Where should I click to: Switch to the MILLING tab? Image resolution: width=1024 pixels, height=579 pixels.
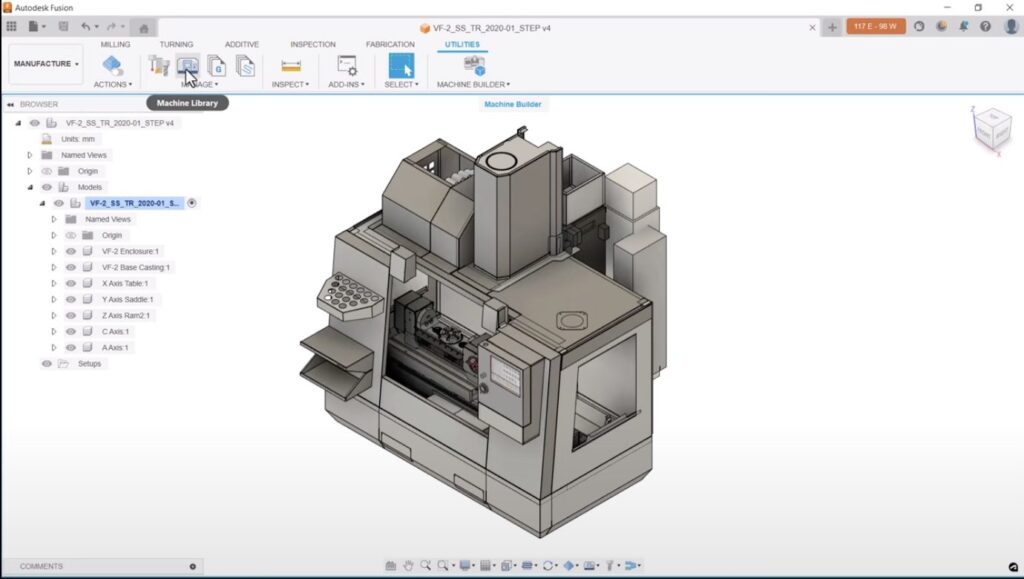[x=115, y=45]
